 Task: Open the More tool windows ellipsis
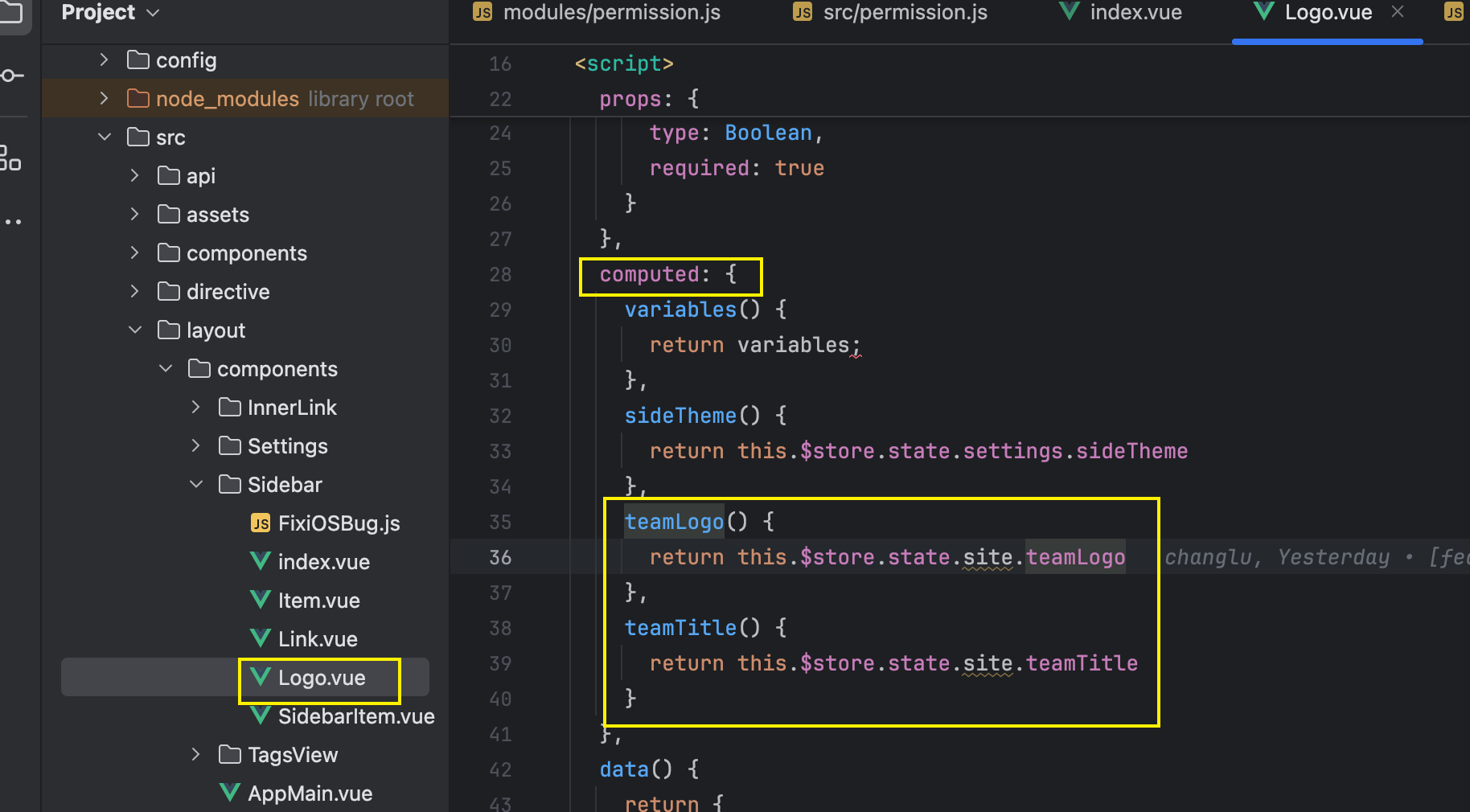11,222
